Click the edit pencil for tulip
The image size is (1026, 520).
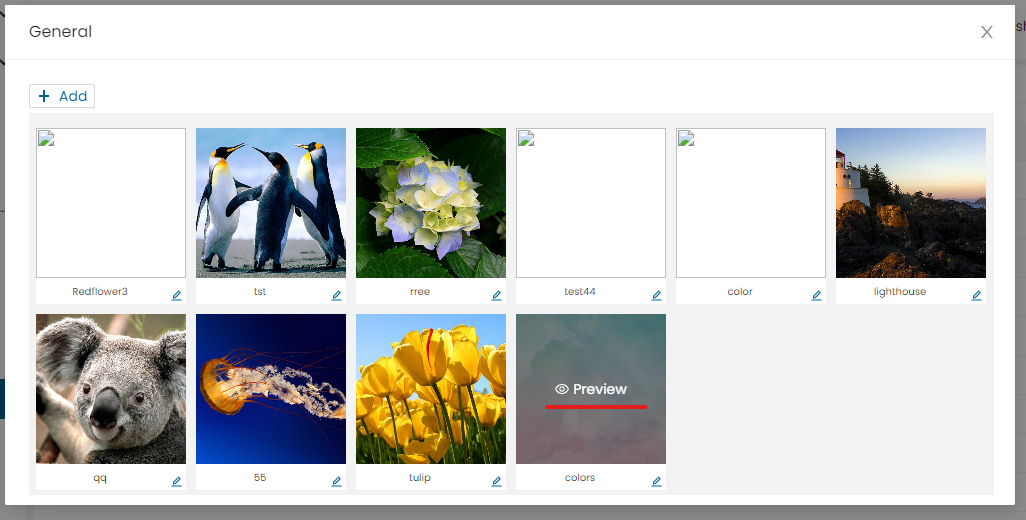[497, 481]
